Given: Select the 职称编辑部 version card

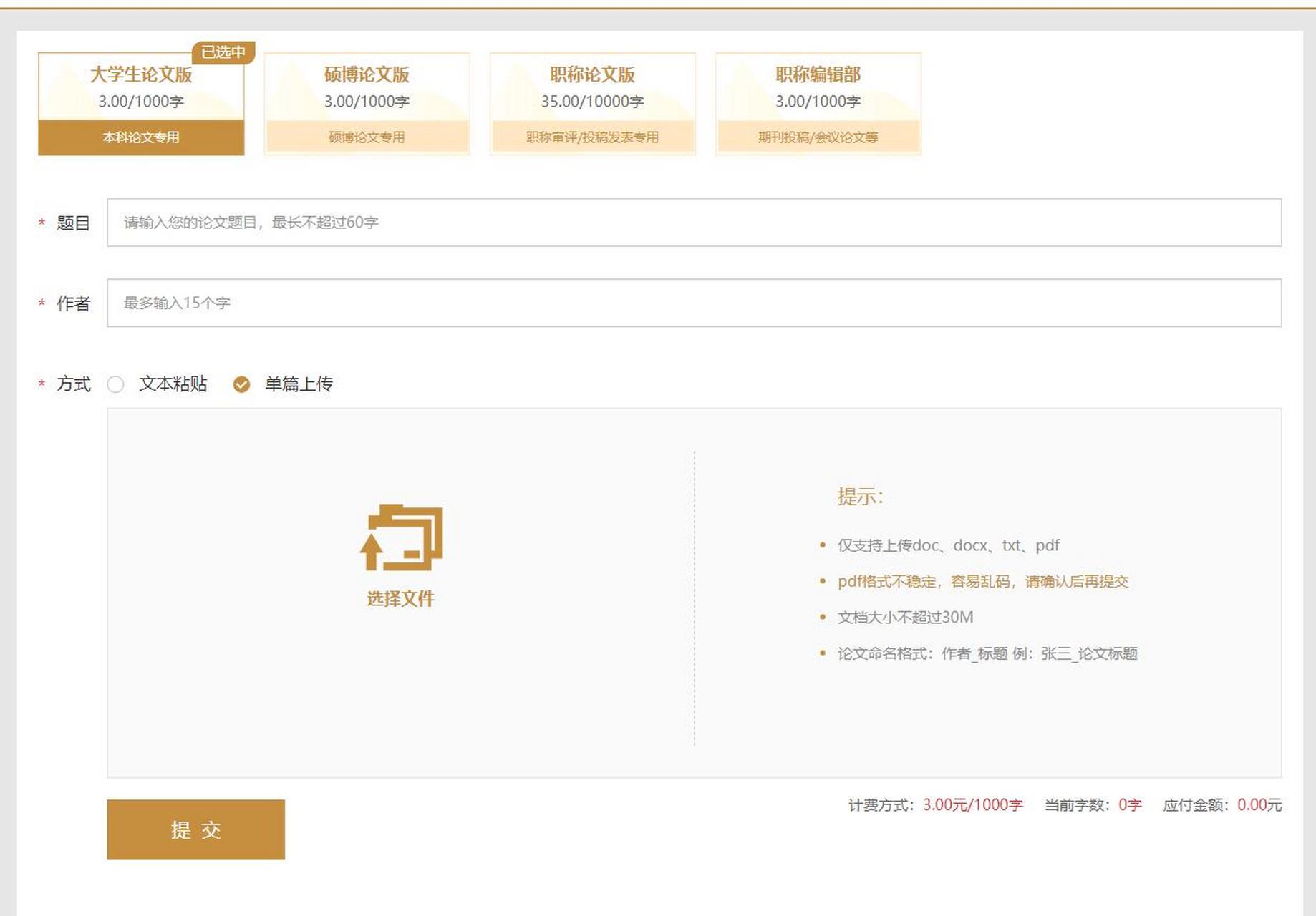Looking at the screenshot, I should [x=817, y=100].
